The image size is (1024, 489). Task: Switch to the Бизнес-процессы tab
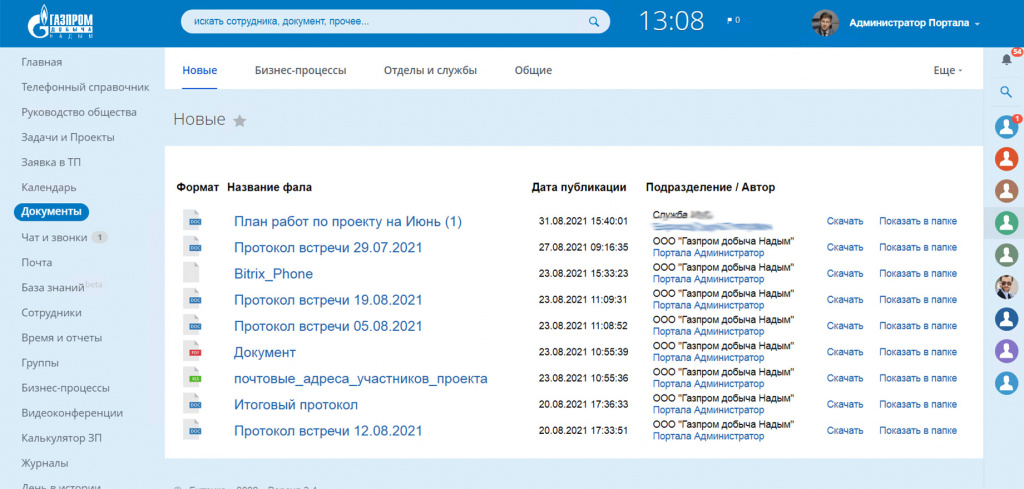click(x=300, y=71)
